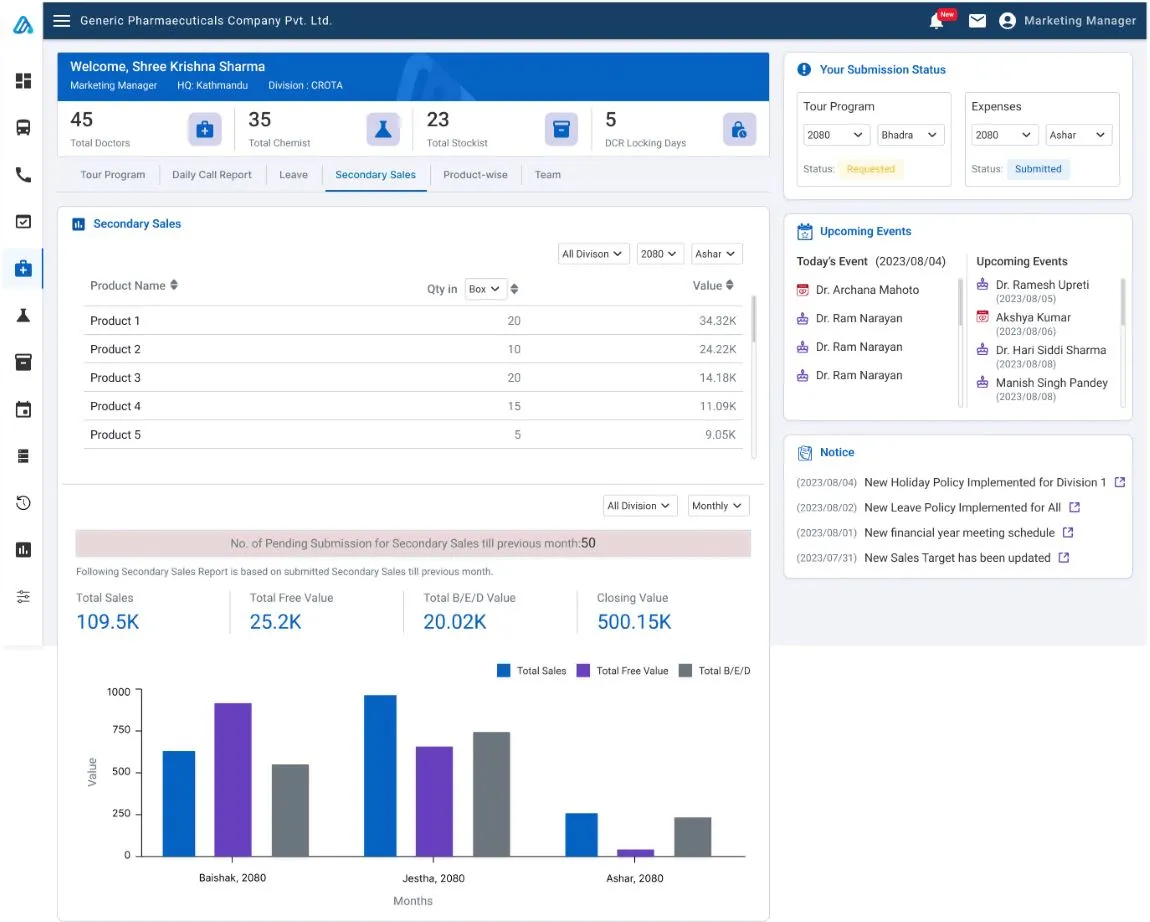Open the checkbox task icon in sidebar
The image size is (1150, 922).
[x=23, y=222]
